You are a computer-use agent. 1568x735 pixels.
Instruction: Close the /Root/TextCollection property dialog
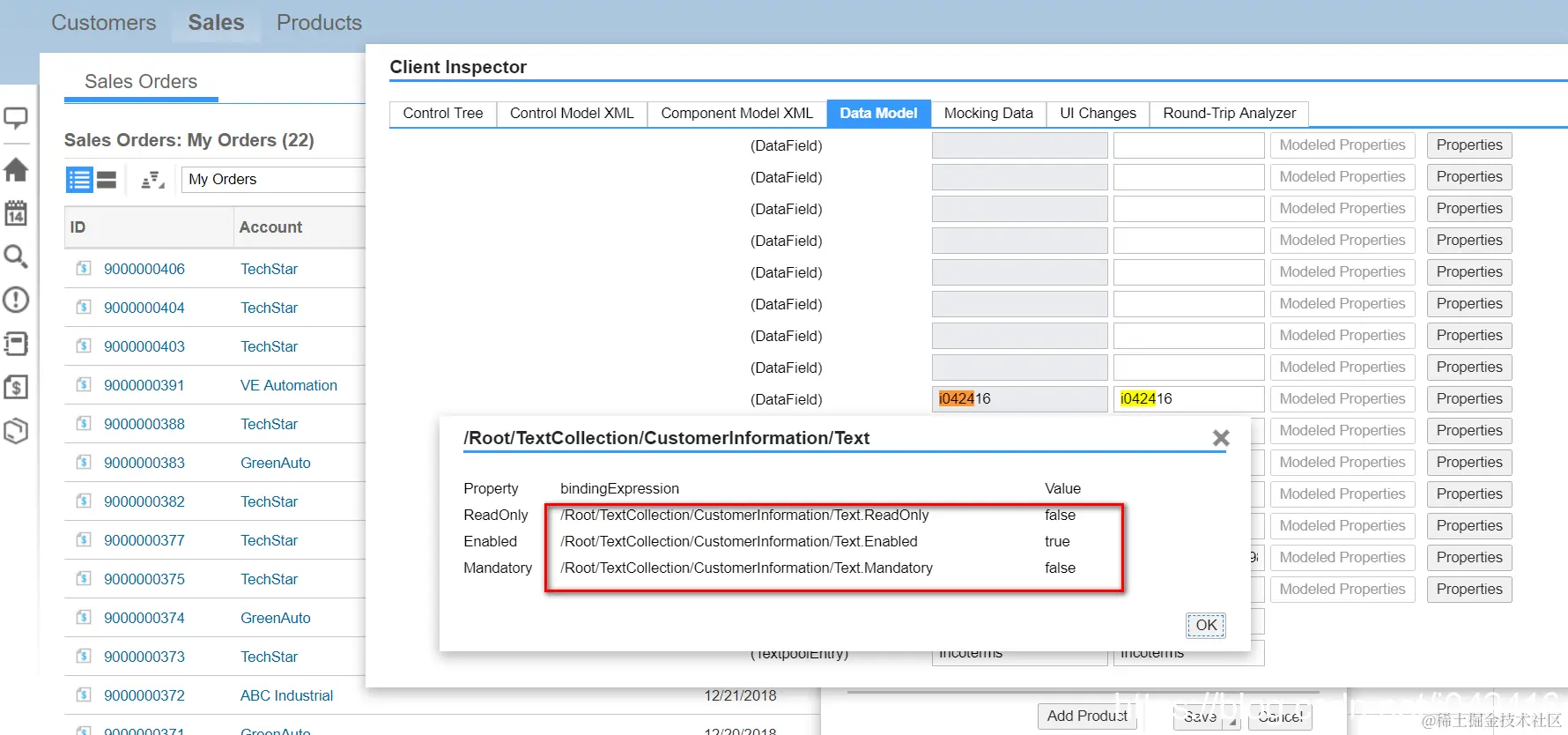(x=1220, y=438)
